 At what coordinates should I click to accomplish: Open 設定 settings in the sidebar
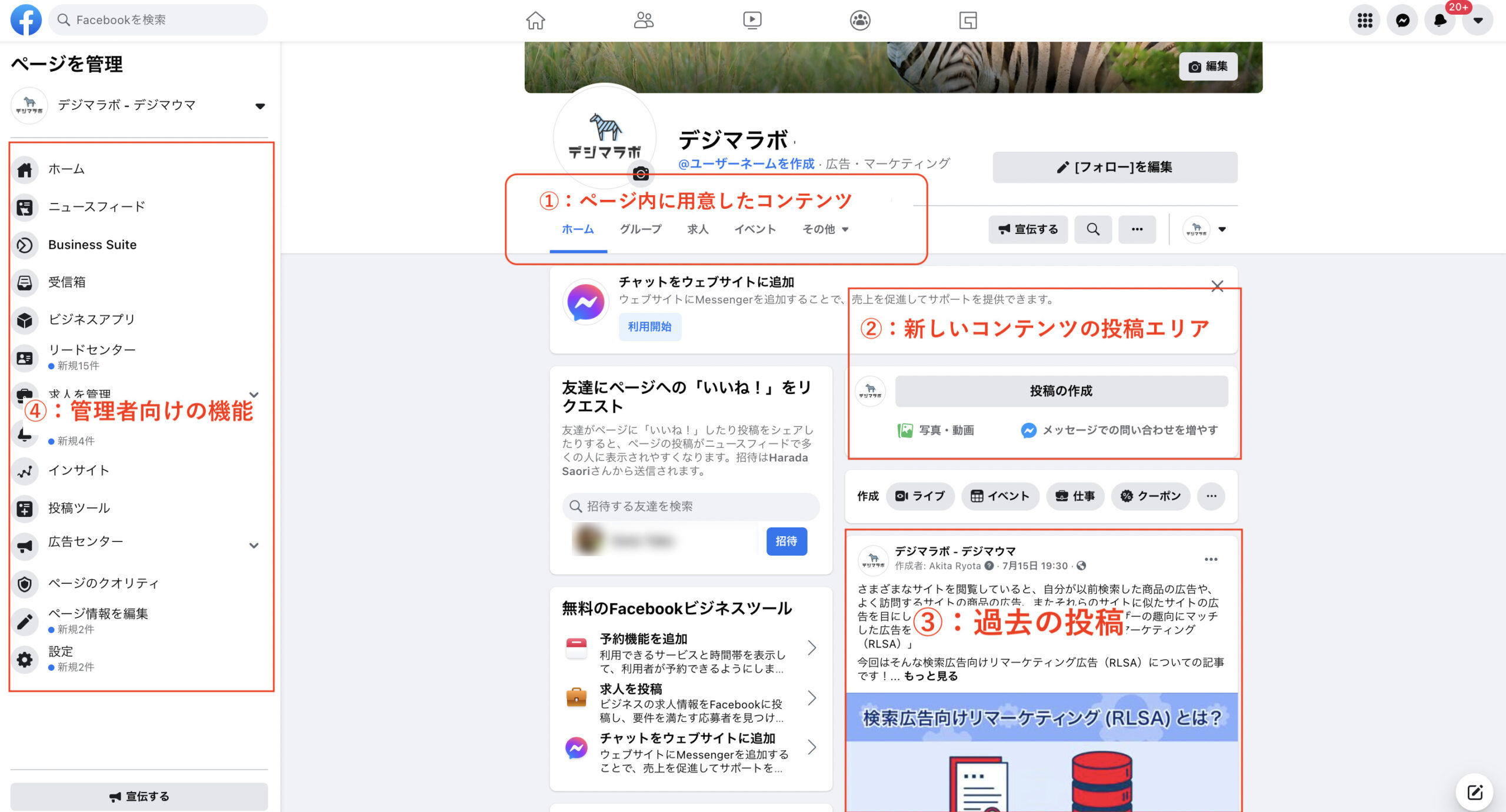139,659
